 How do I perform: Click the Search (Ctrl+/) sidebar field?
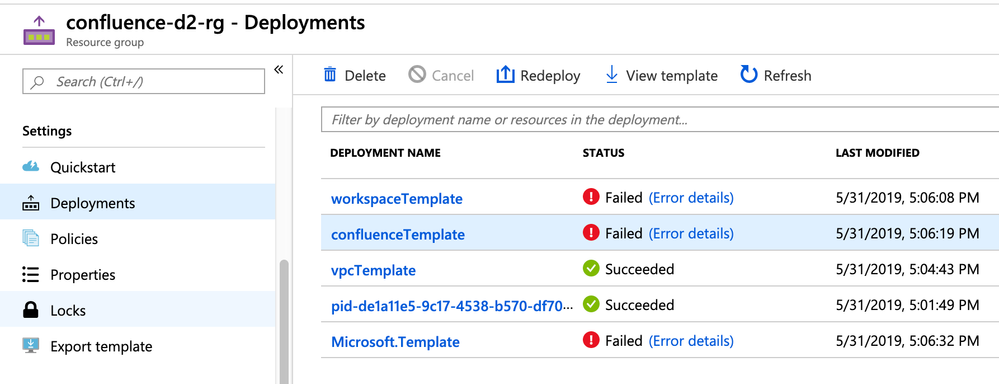[x=143, y=82]
